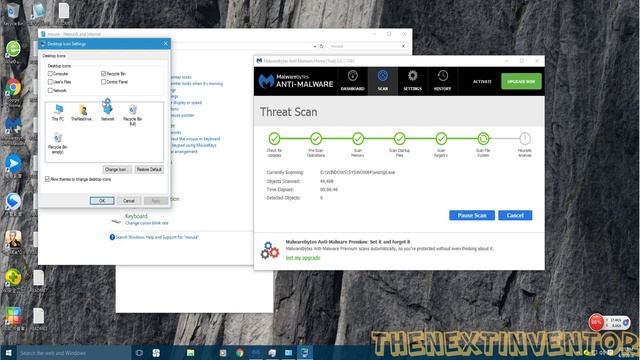This screenshot has width=640, height=360.
Task: Click the Scan Registry step circle
Action: pyautogui.click(x=441, y=139)
